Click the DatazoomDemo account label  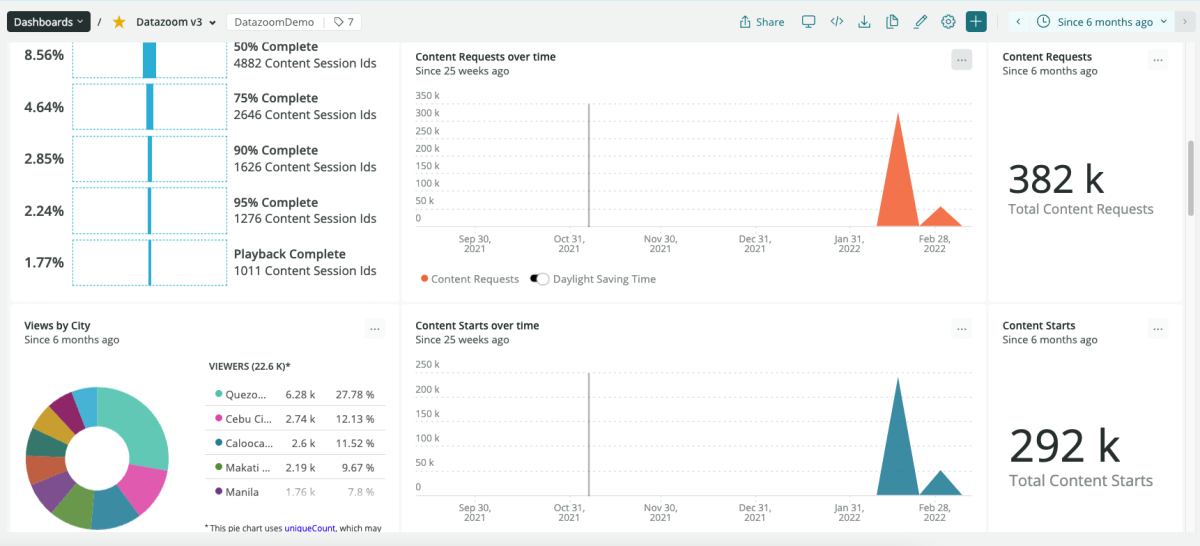(x=276, y=22)
